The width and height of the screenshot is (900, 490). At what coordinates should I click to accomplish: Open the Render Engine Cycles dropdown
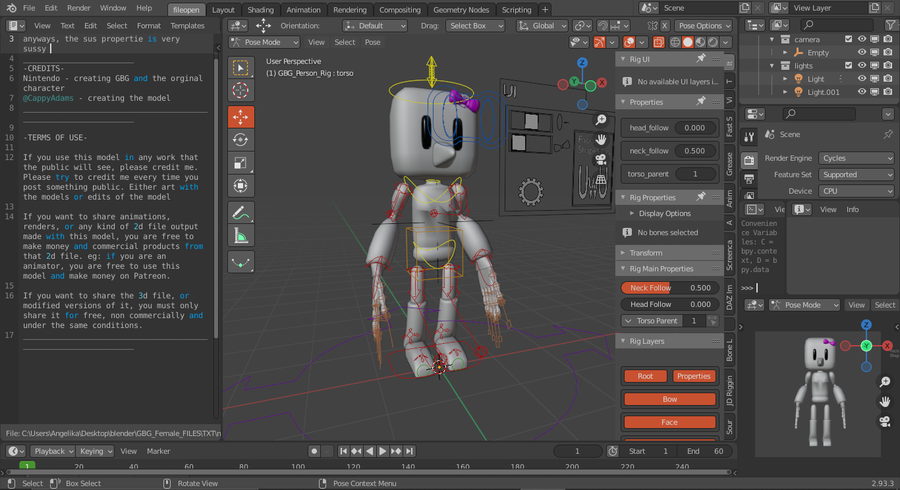[856, 158]
